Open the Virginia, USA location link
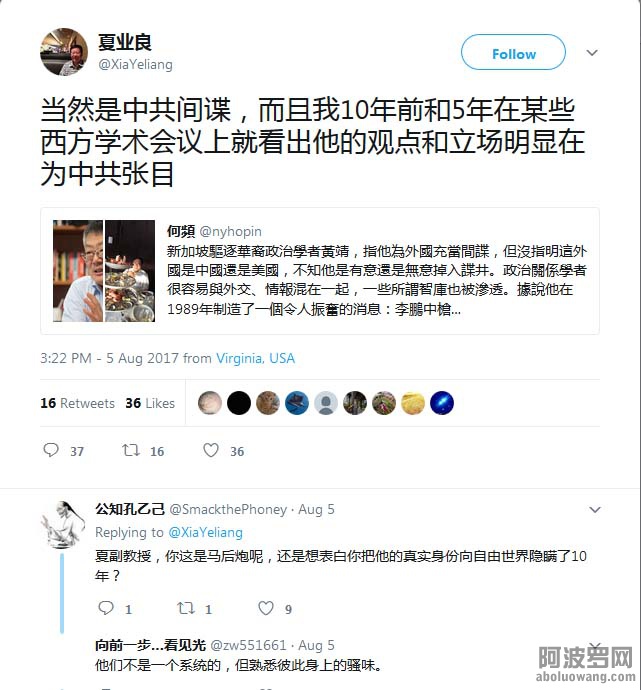The width and height of the screenshot is (641, 690). (x=255, y=358)
